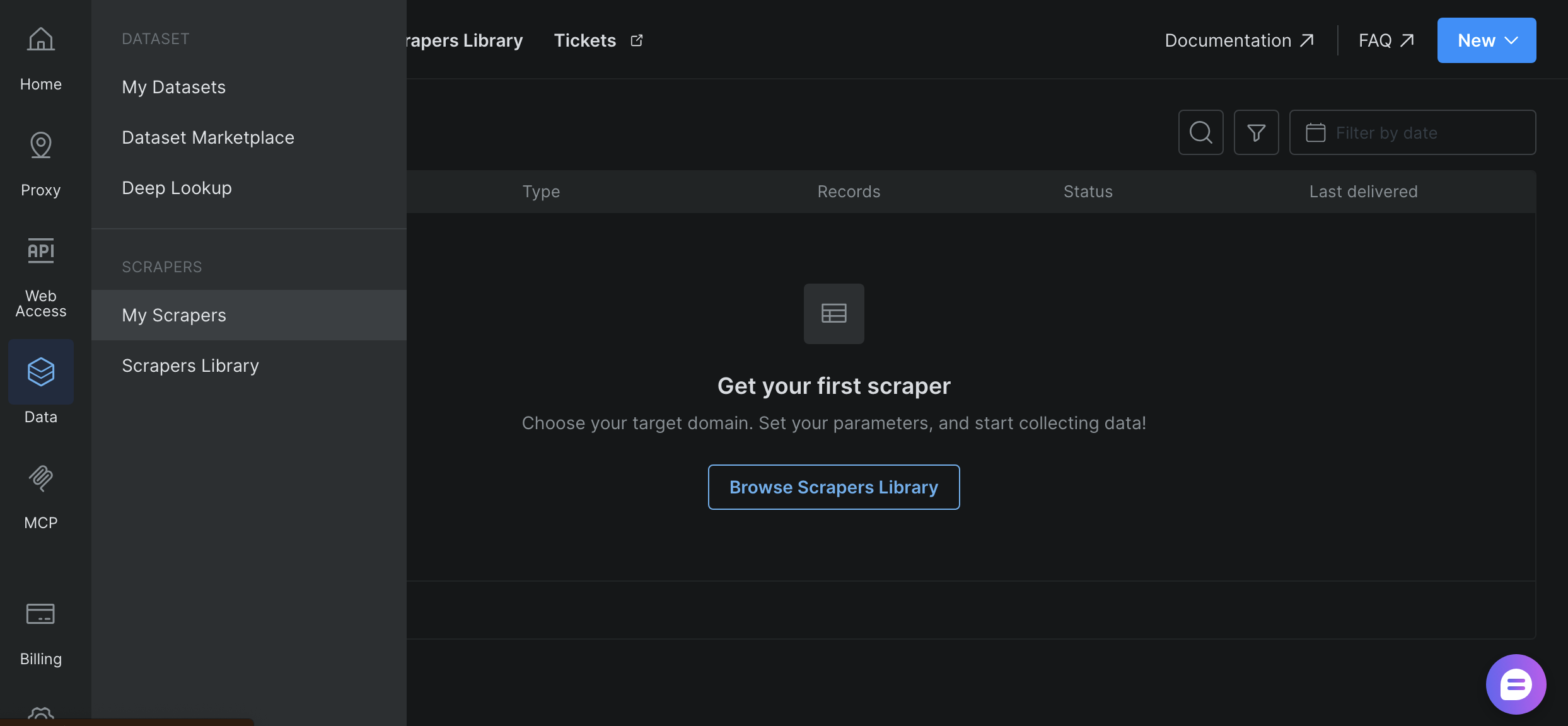The height and width of the screenshot is (726, 1568).
Task: Open the Documentation link
Action: click(x=1239, y=40)
